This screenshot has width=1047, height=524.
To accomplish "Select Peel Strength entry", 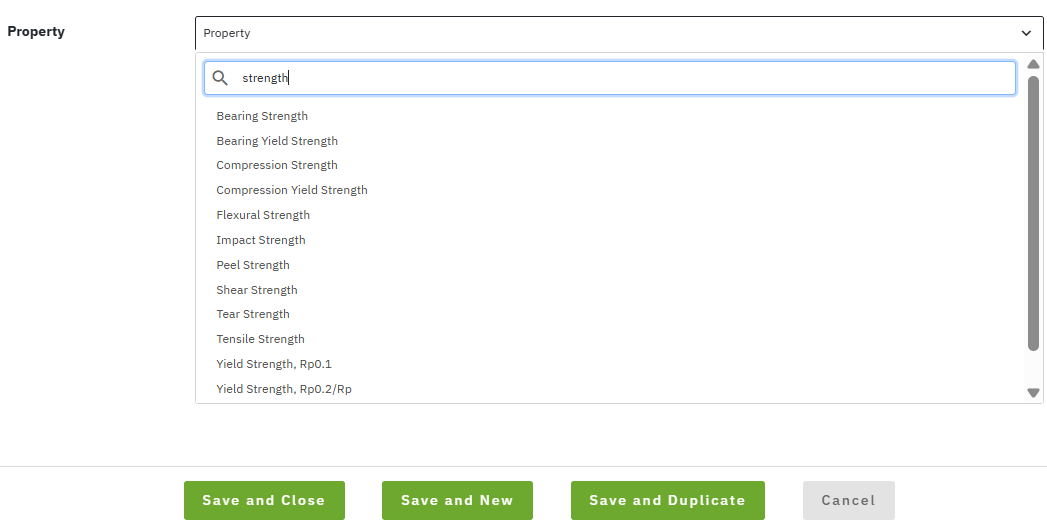I will tap(253, 265).
